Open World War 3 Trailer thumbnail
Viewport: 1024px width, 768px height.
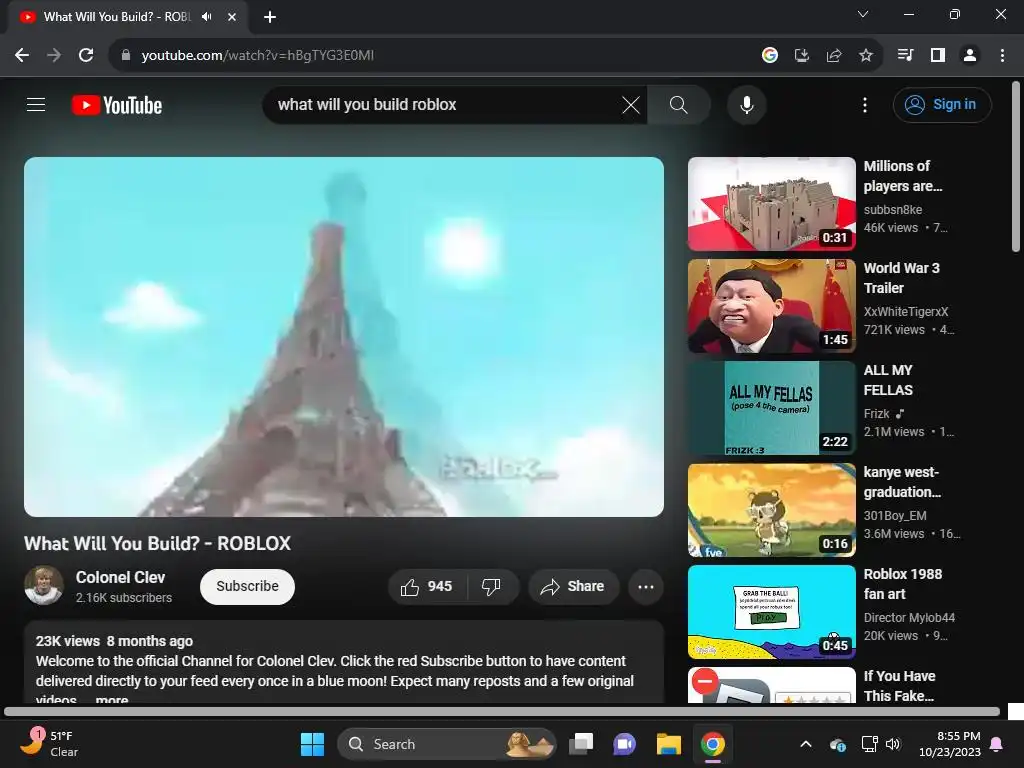point(771,306)
